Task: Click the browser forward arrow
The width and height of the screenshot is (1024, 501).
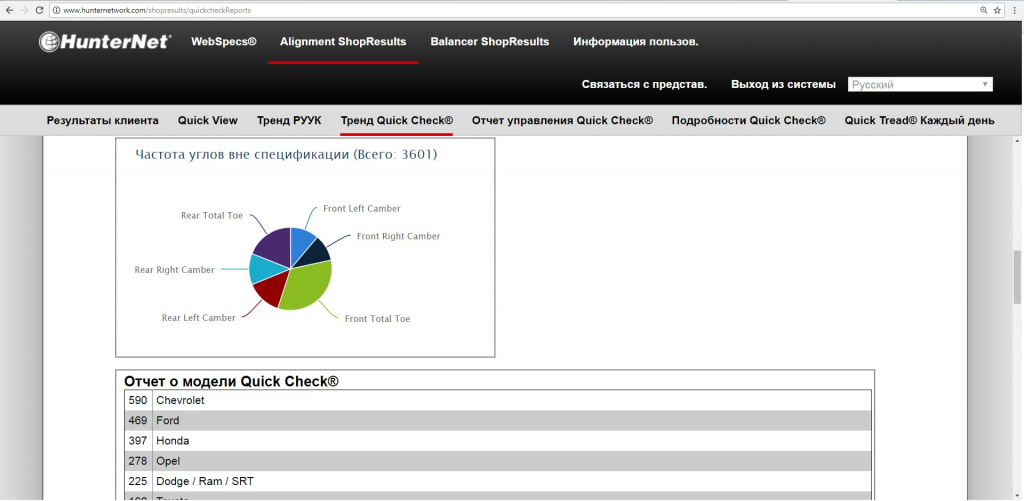Action: click(24, 10)
